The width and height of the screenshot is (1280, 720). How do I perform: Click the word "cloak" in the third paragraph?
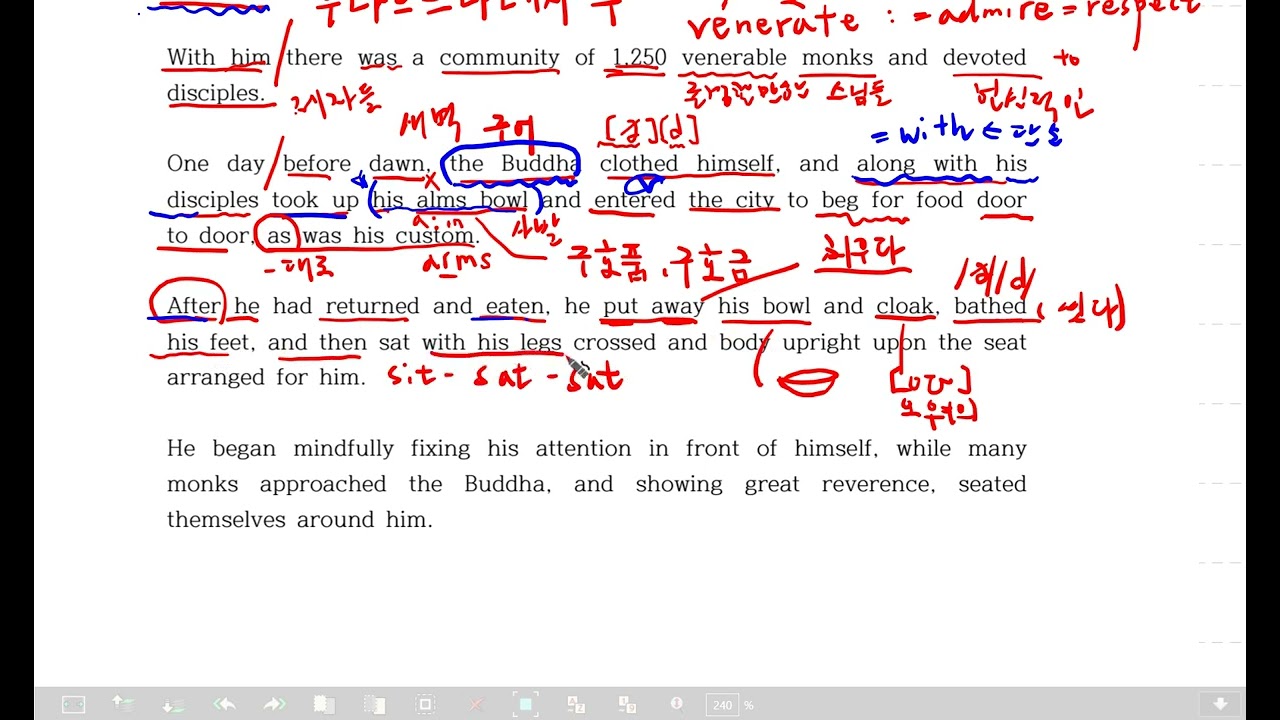905,306
